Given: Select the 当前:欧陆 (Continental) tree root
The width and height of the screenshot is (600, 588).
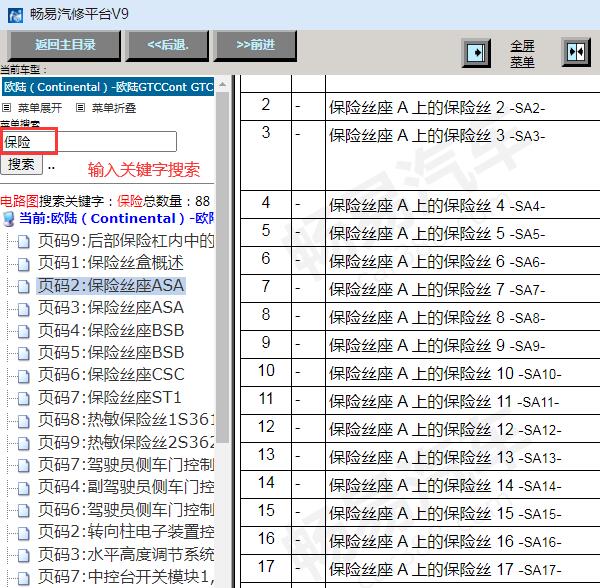Looking at the screenshot, I should [116, 218].
